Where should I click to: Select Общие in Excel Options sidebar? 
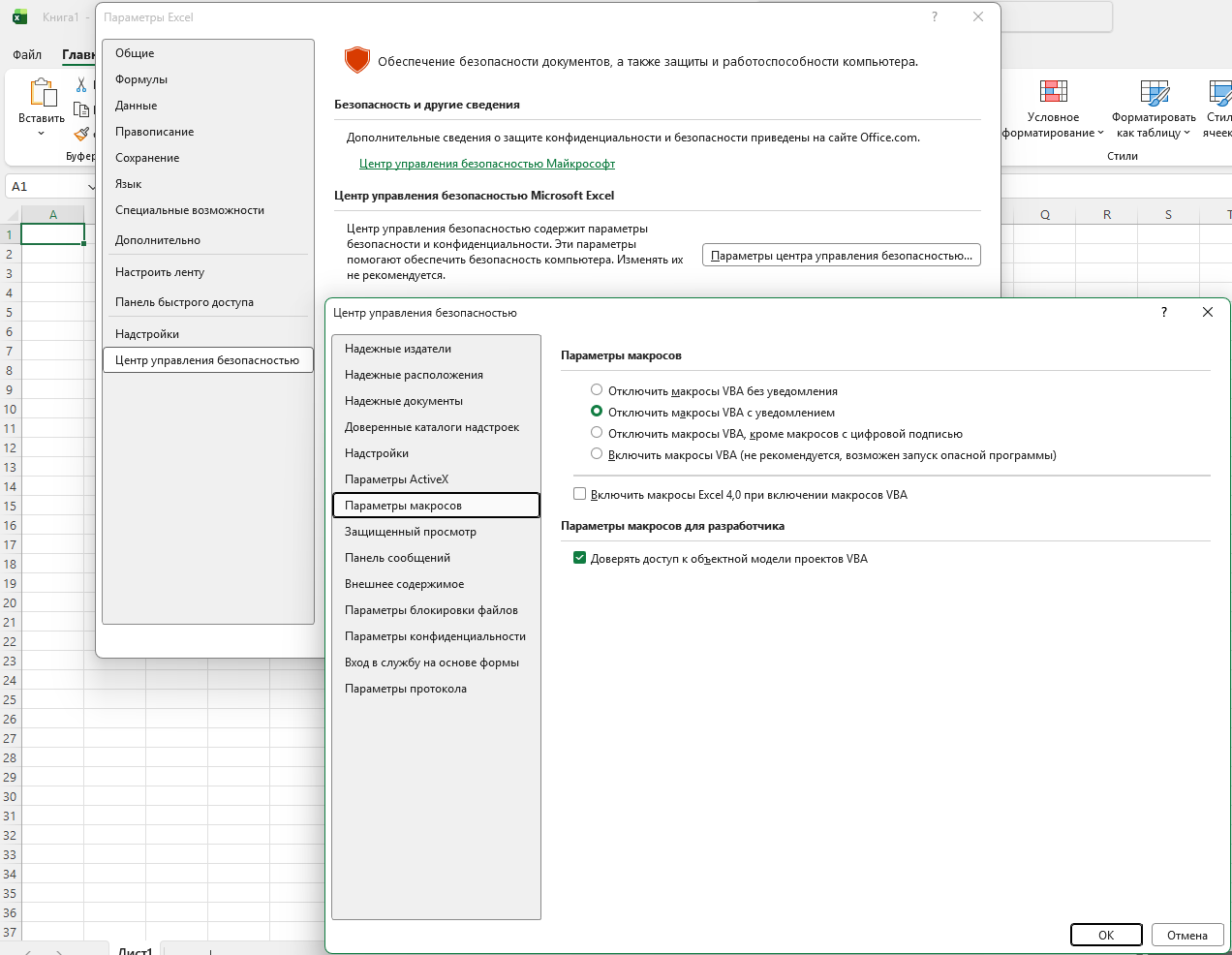[207, 53]
